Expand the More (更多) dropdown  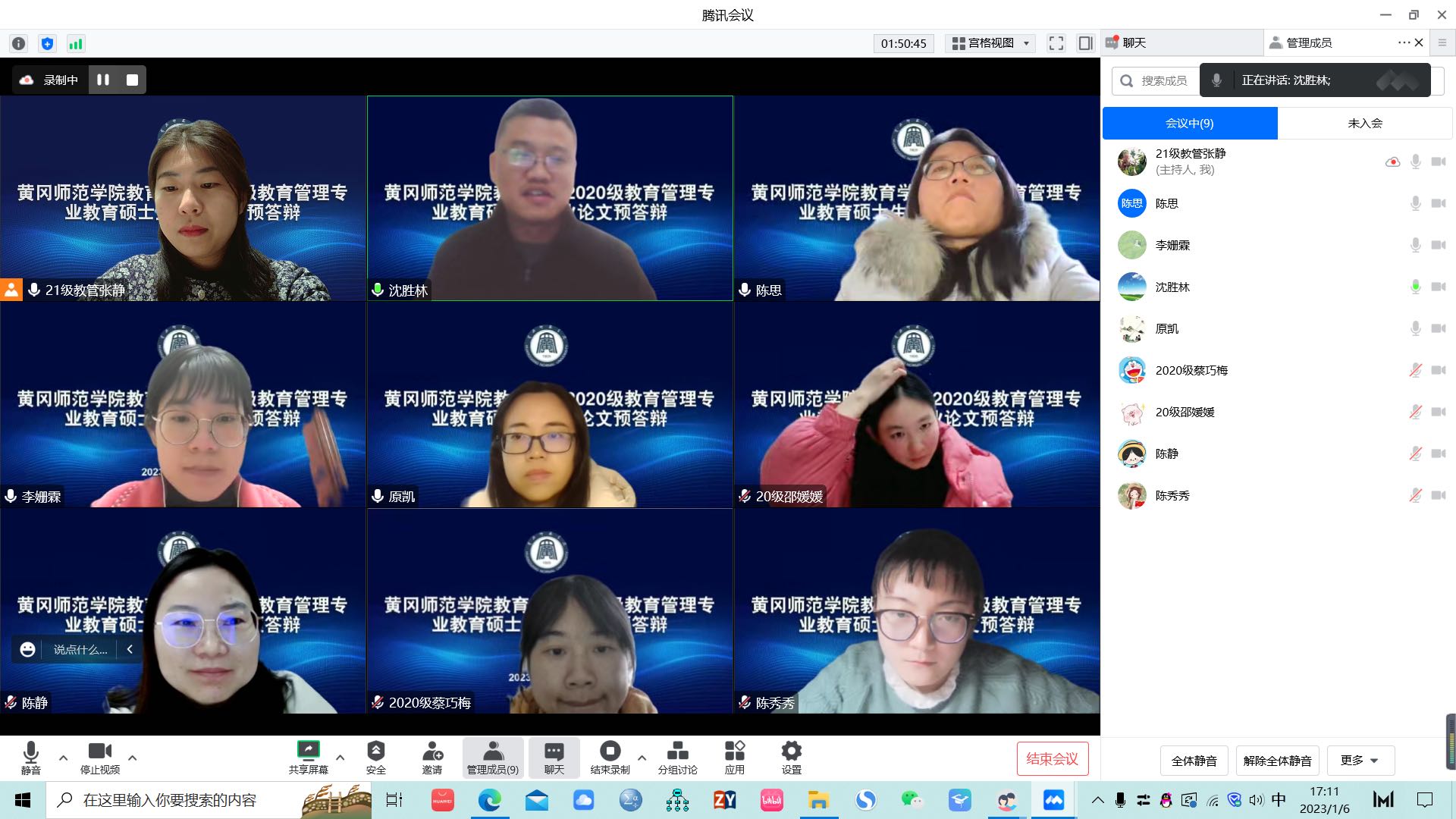click(x=1360, y=760)
